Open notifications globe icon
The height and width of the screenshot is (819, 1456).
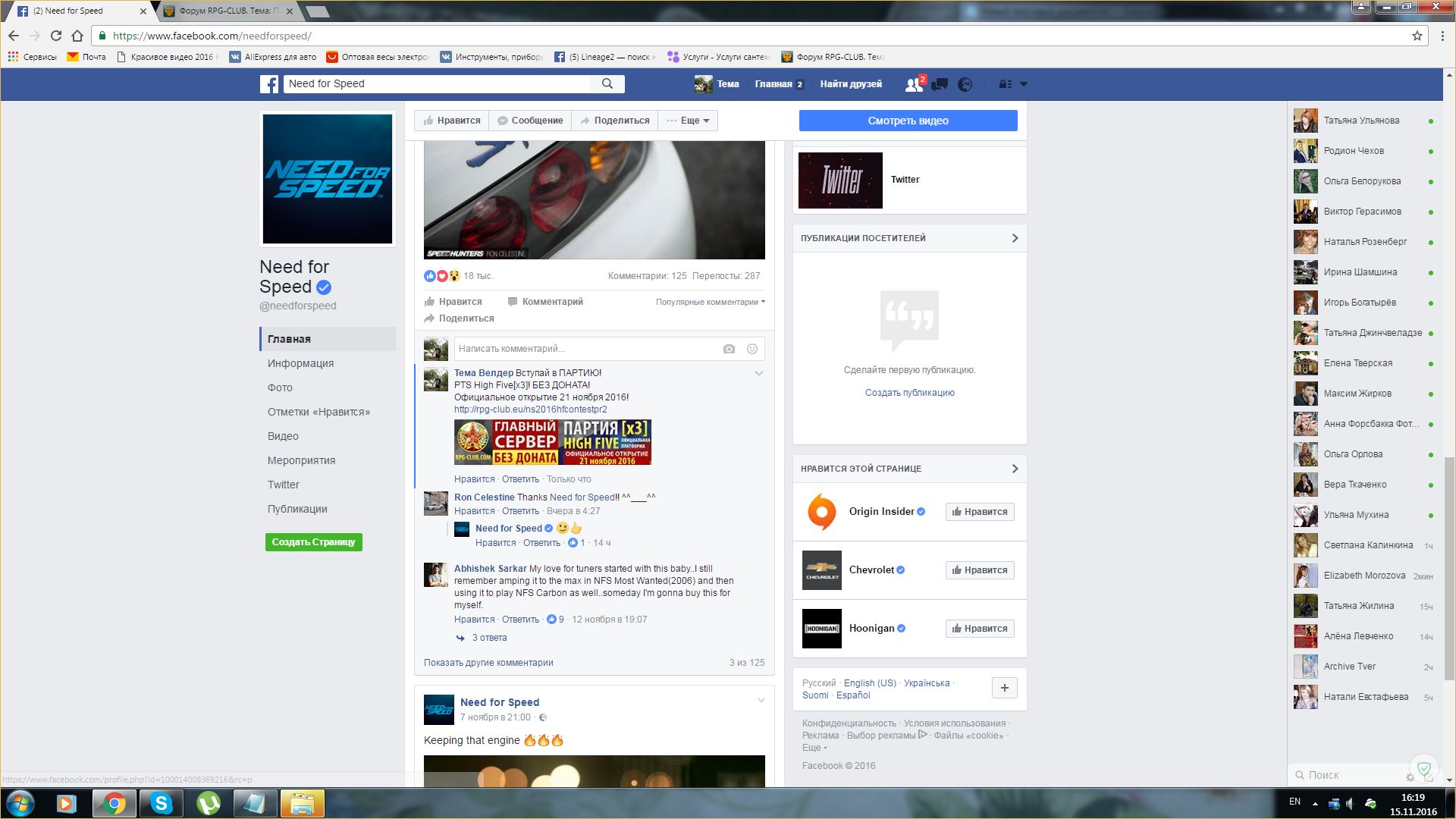965,84
